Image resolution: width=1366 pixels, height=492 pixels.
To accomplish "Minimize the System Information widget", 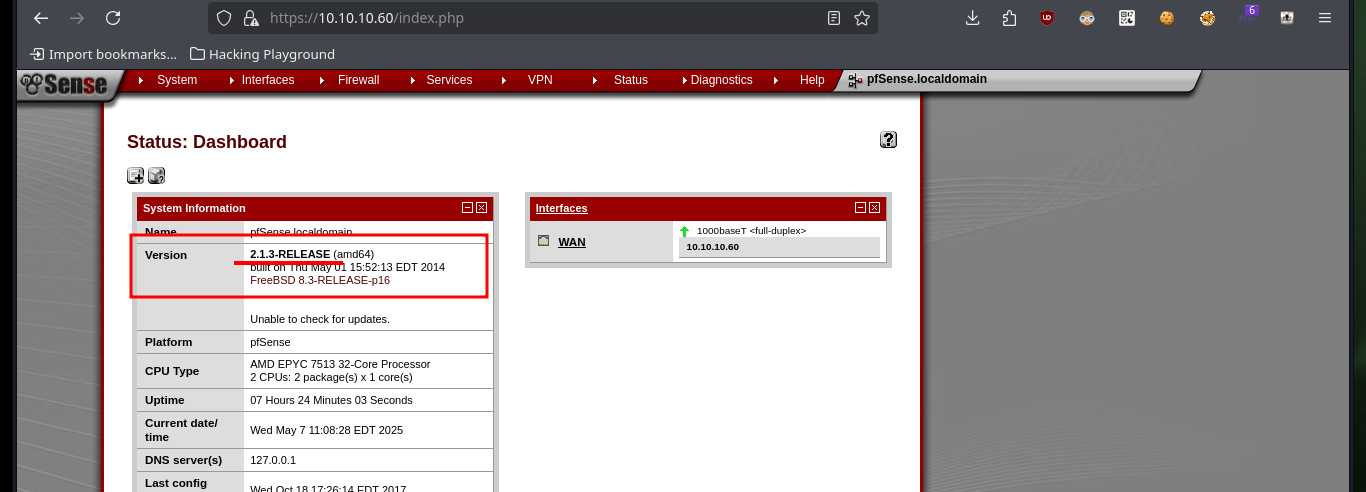I will (x=467, y=208).
